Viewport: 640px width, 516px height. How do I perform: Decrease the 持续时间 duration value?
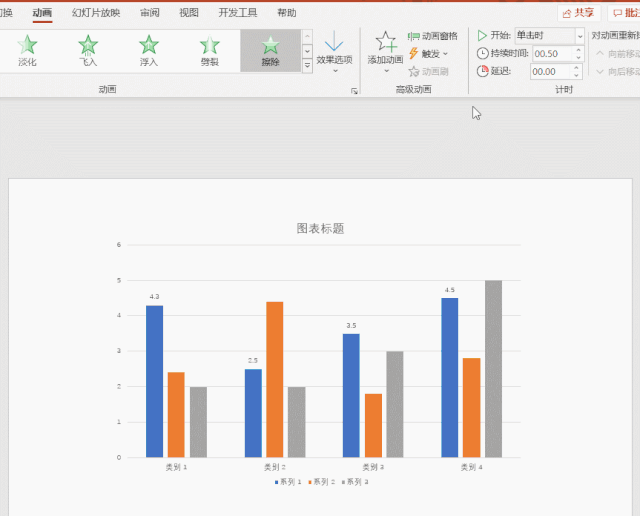578,57
